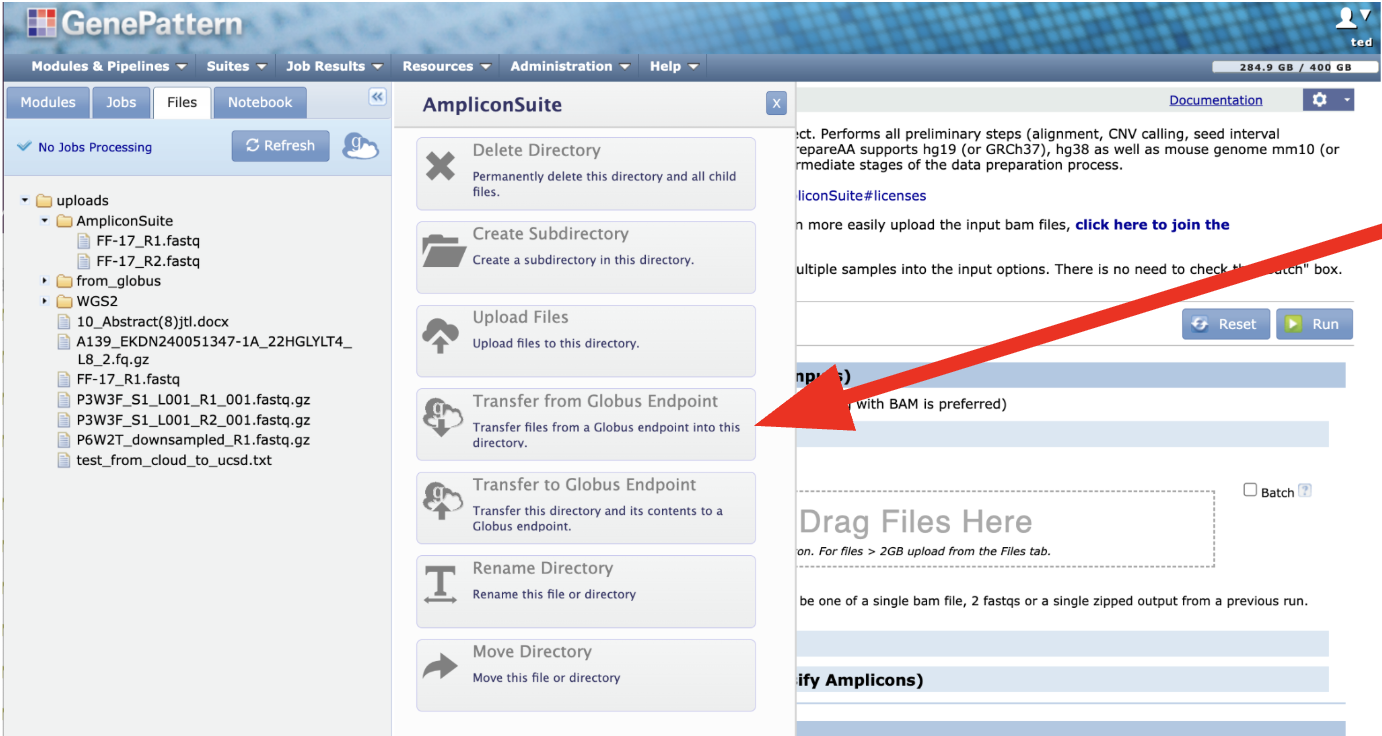Click the AmpliconSuite folder icon in tree
The height and width of the screenshot is (736, 1382).
(x=64, y=221)
